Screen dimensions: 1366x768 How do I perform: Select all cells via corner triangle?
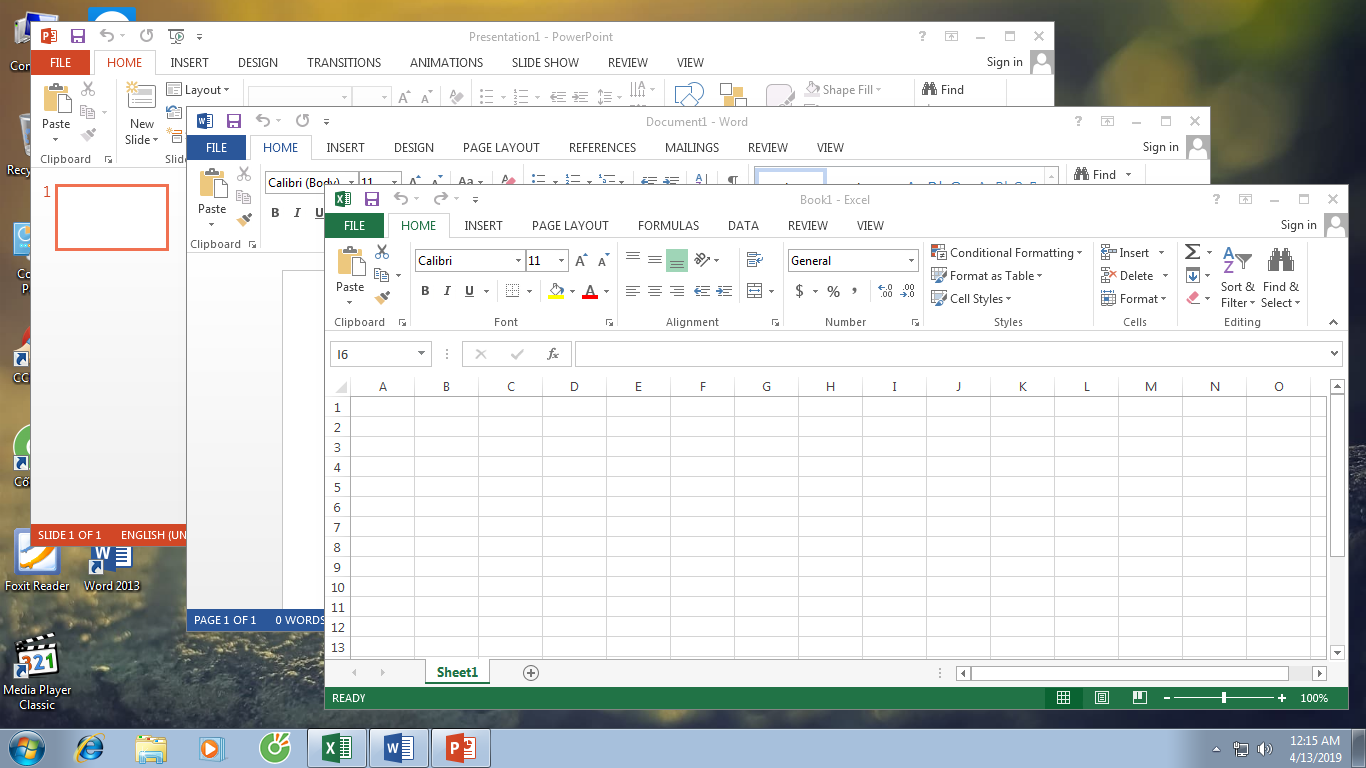(x=340, y=387)
